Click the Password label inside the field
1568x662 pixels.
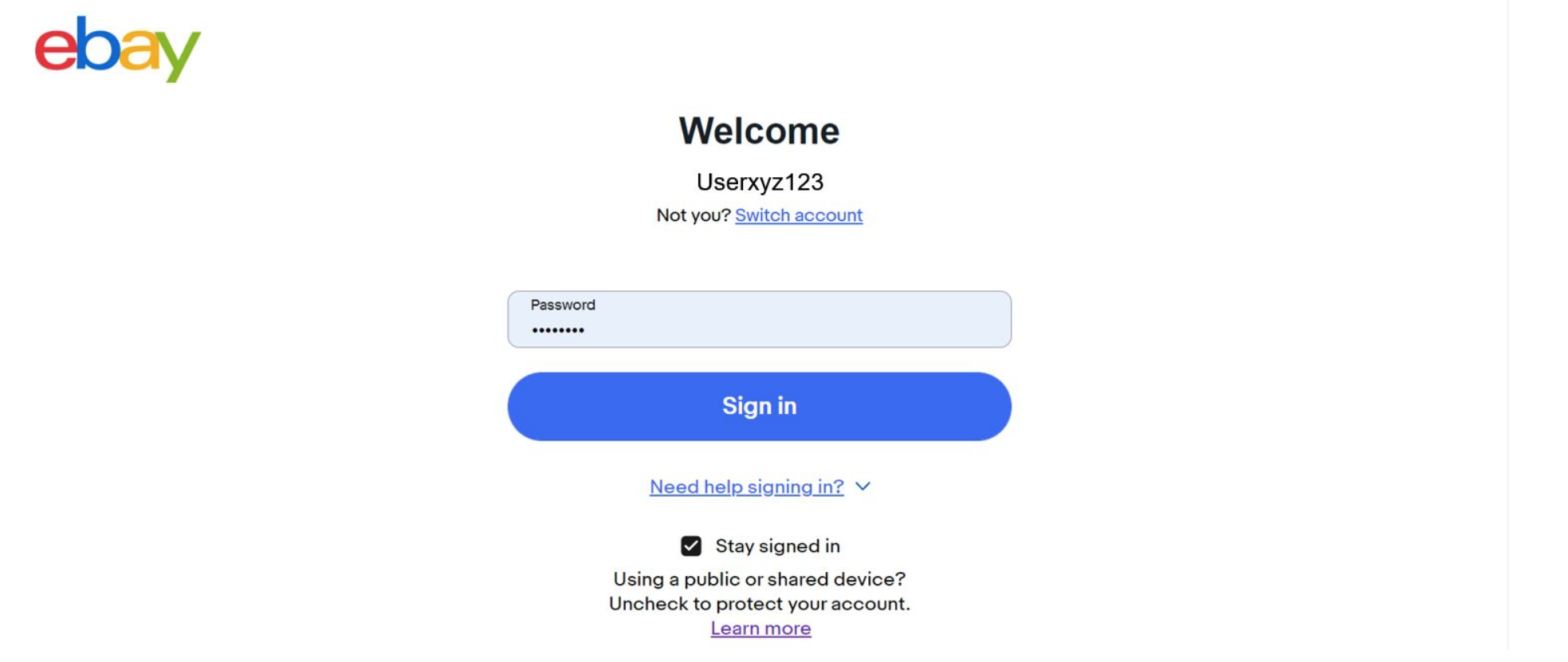coord(563,305)
